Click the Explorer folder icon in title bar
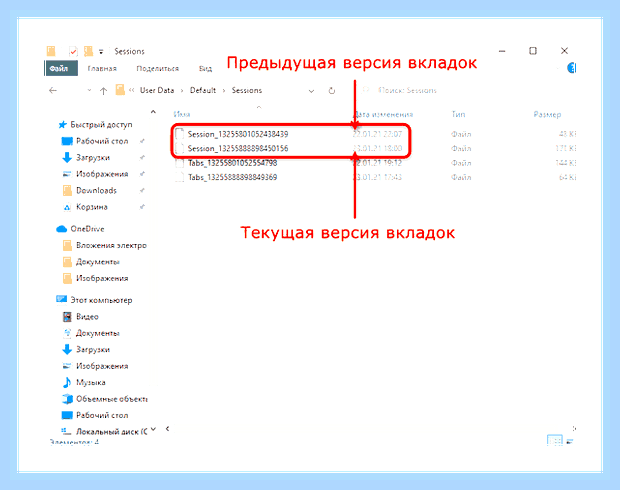The image size is (620, 490). pos(51,51)
